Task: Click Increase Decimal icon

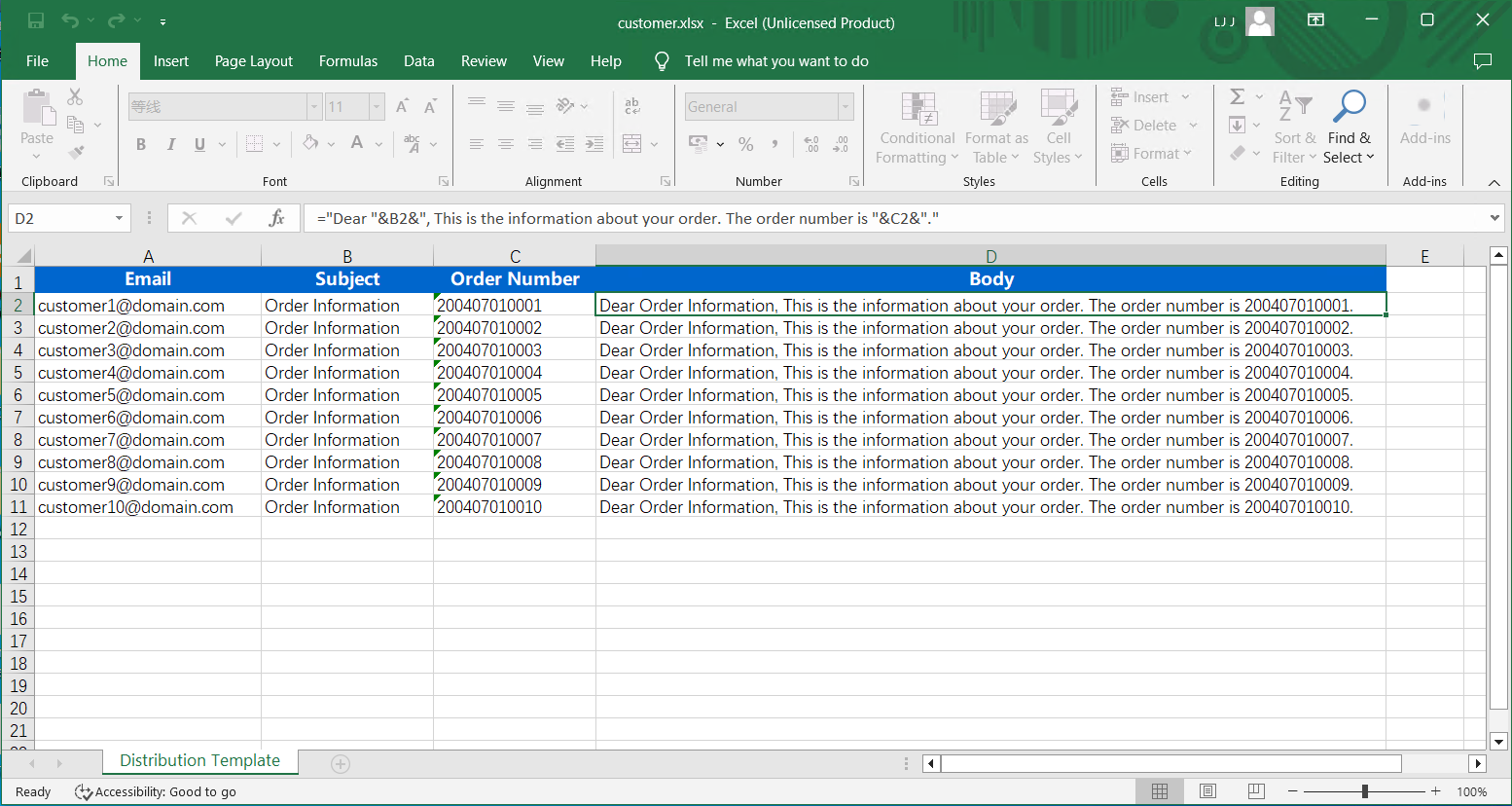Action: [811, 144]
